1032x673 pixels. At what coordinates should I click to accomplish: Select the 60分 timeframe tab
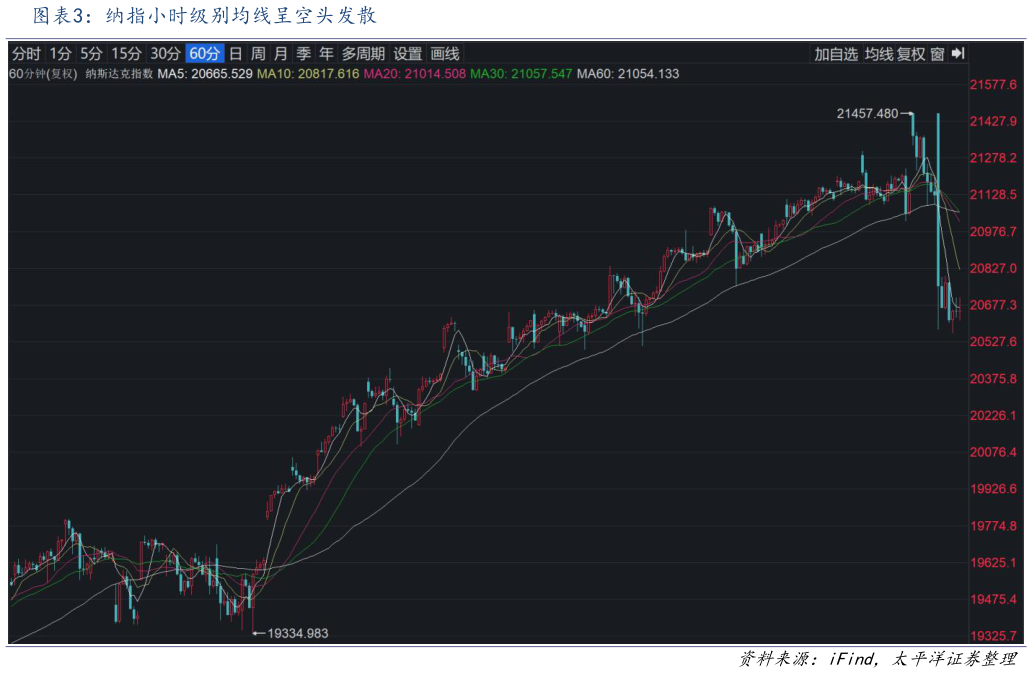pos(204,54)
